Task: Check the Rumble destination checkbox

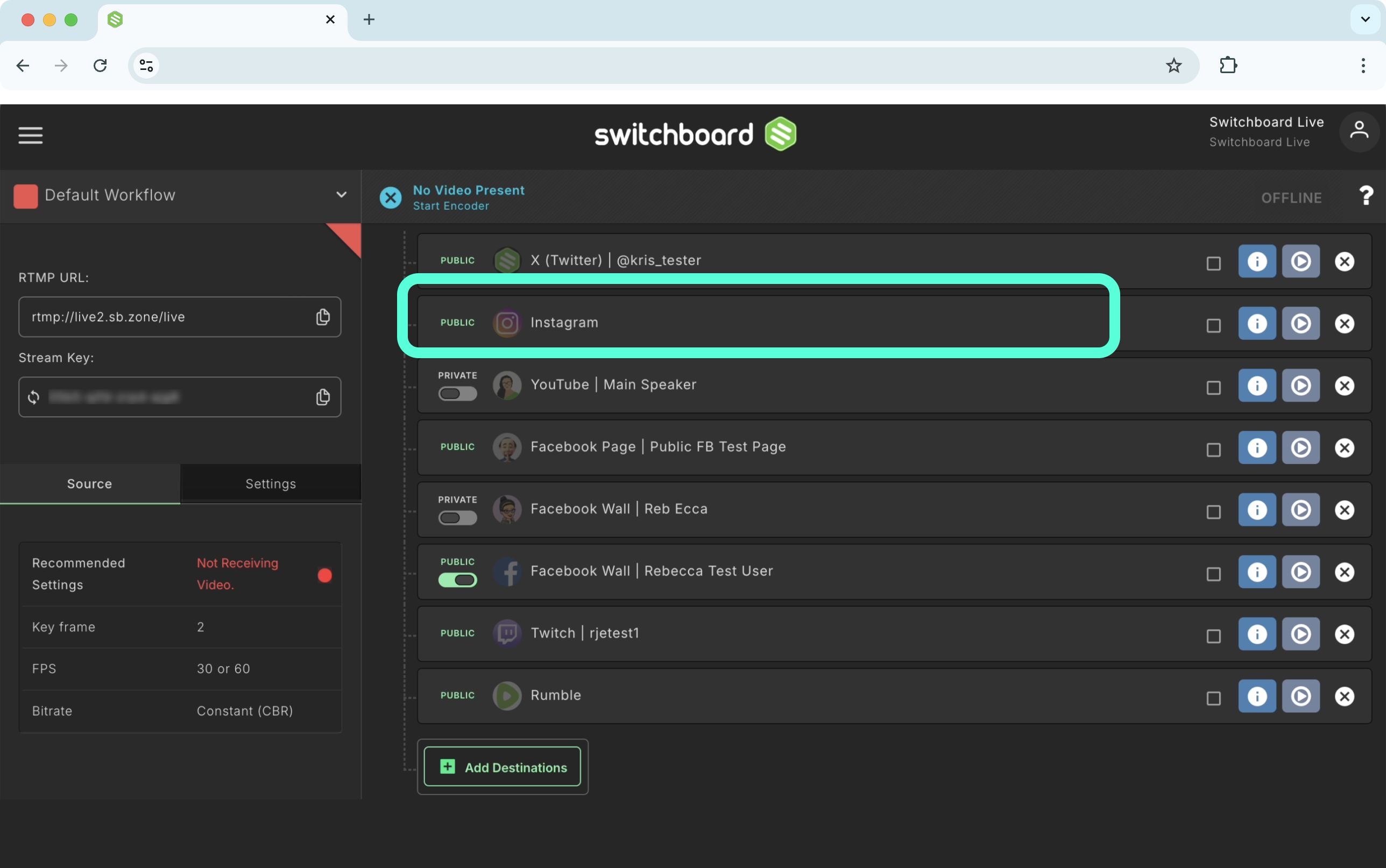Action: [x=1213, y=698]
